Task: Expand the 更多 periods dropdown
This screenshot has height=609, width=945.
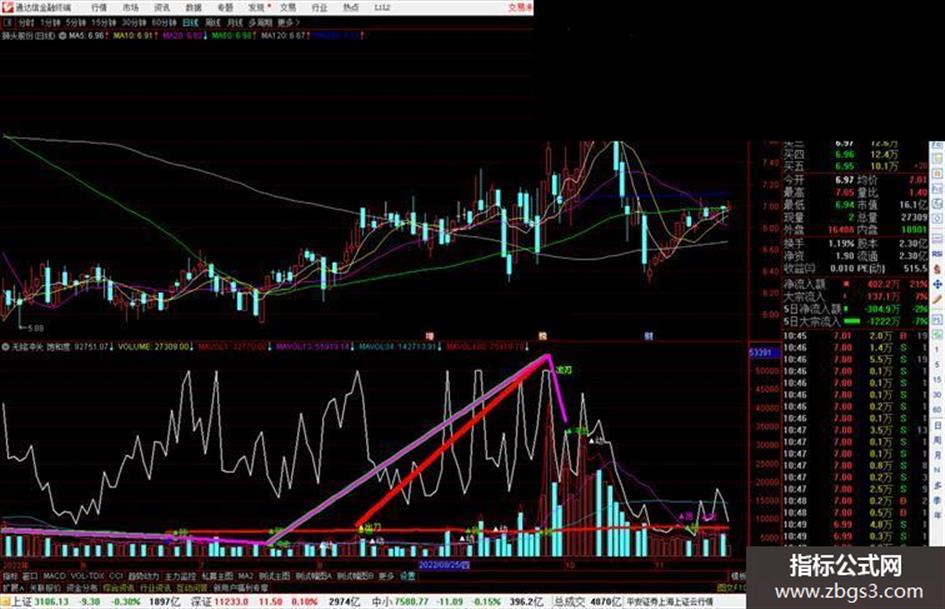Action: [x=288, y=22]
